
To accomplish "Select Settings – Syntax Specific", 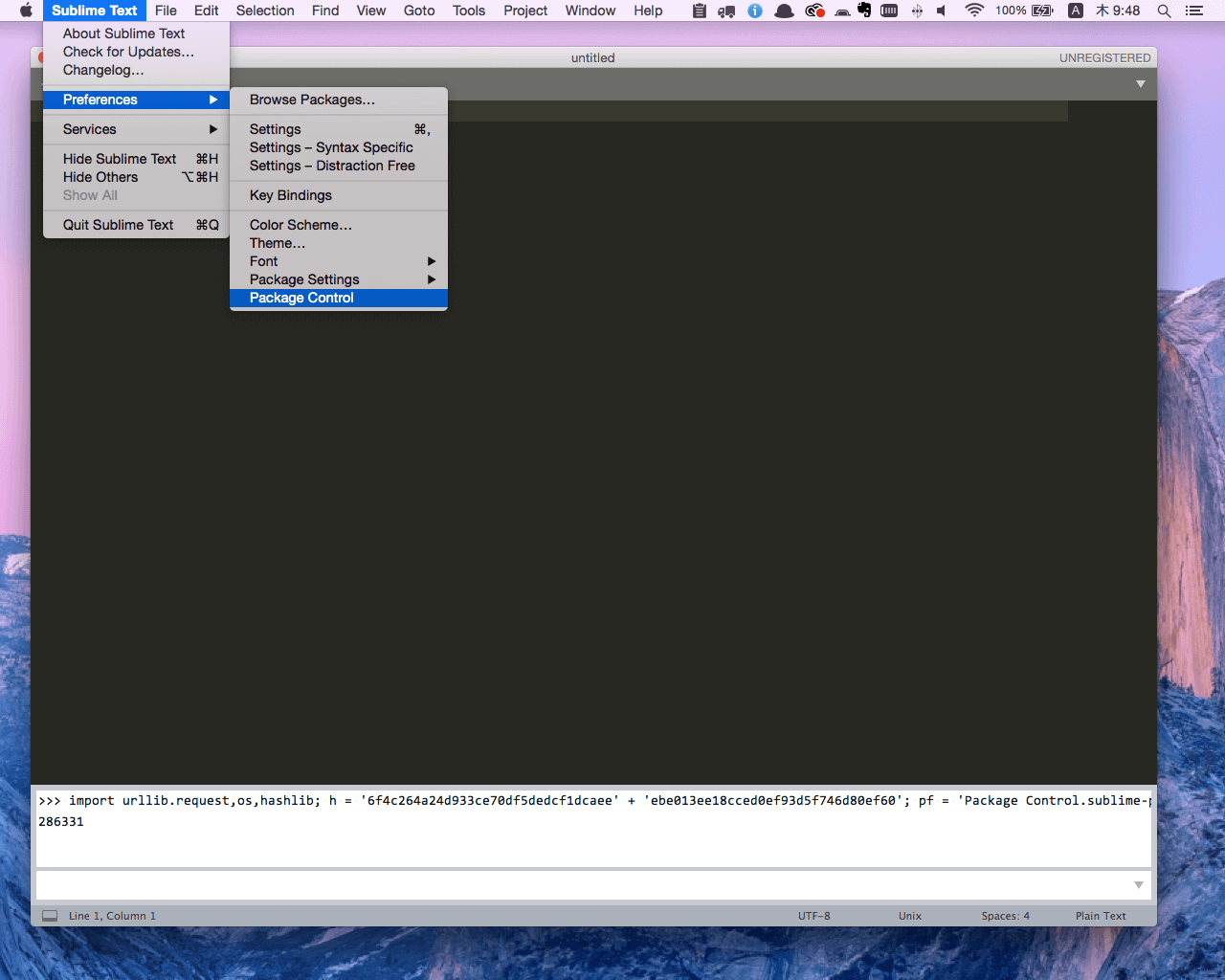I will coord(339,147).
